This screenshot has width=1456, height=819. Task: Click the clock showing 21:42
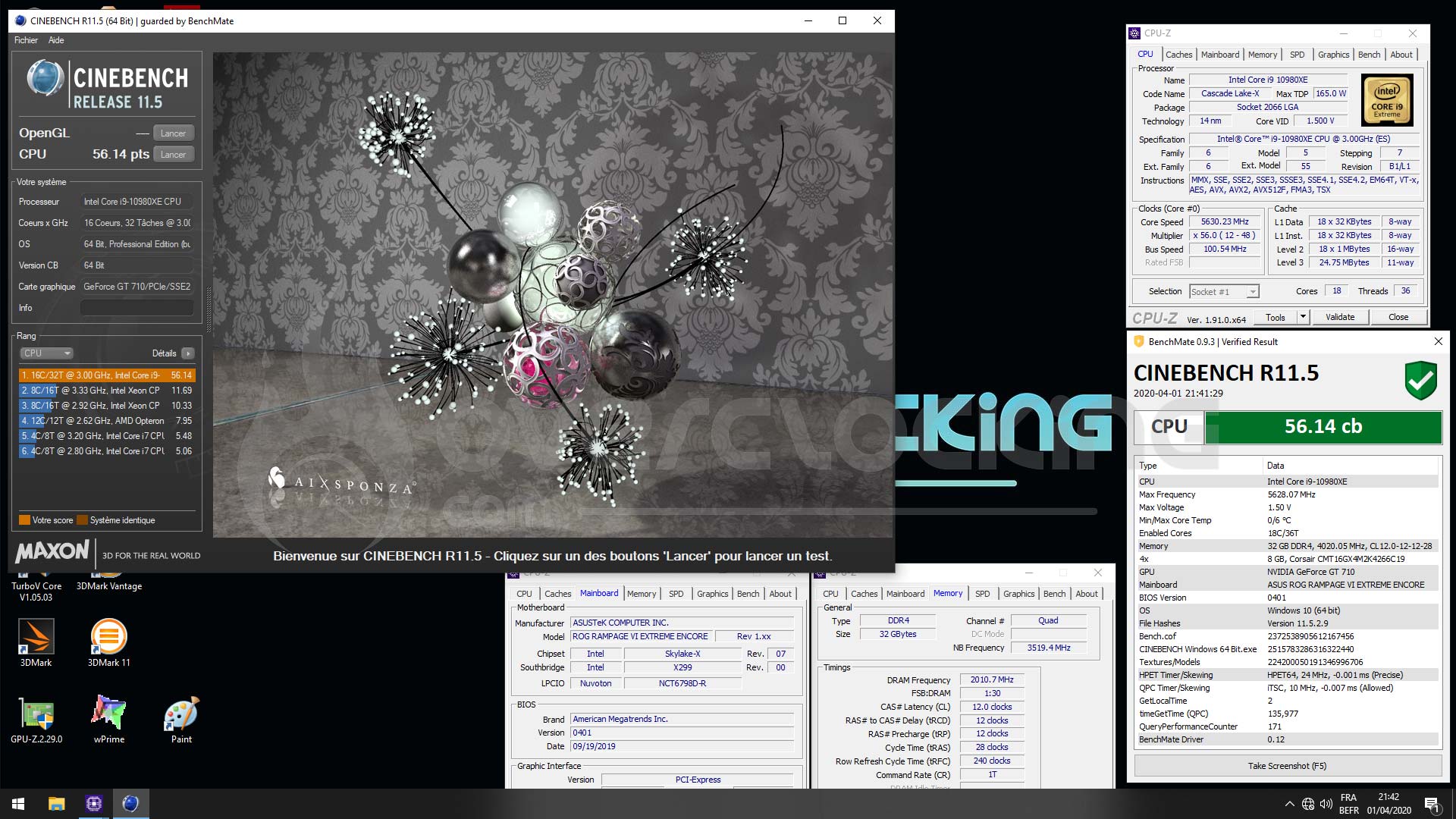1389,797
